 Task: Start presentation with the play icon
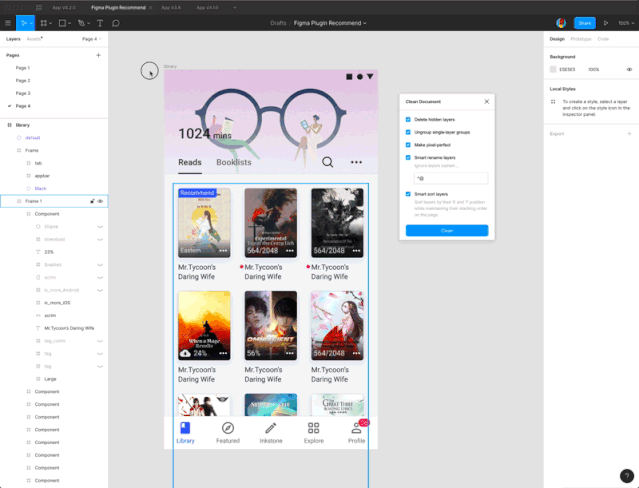[x=606, y=23]
